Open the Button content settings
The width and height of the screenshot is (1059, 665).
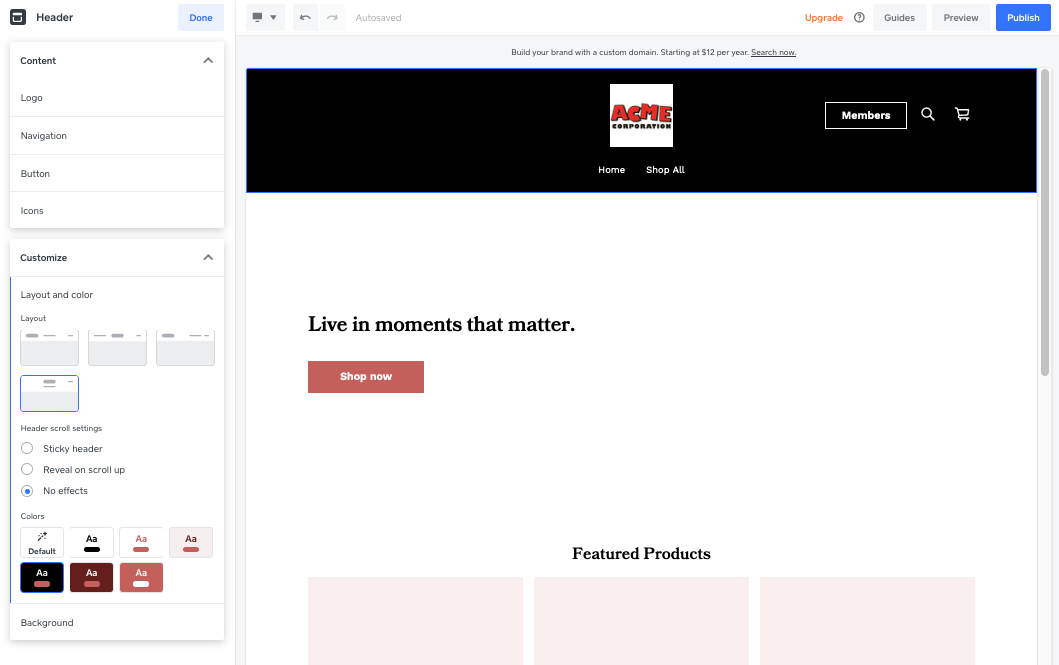click(x=117, y=174)
